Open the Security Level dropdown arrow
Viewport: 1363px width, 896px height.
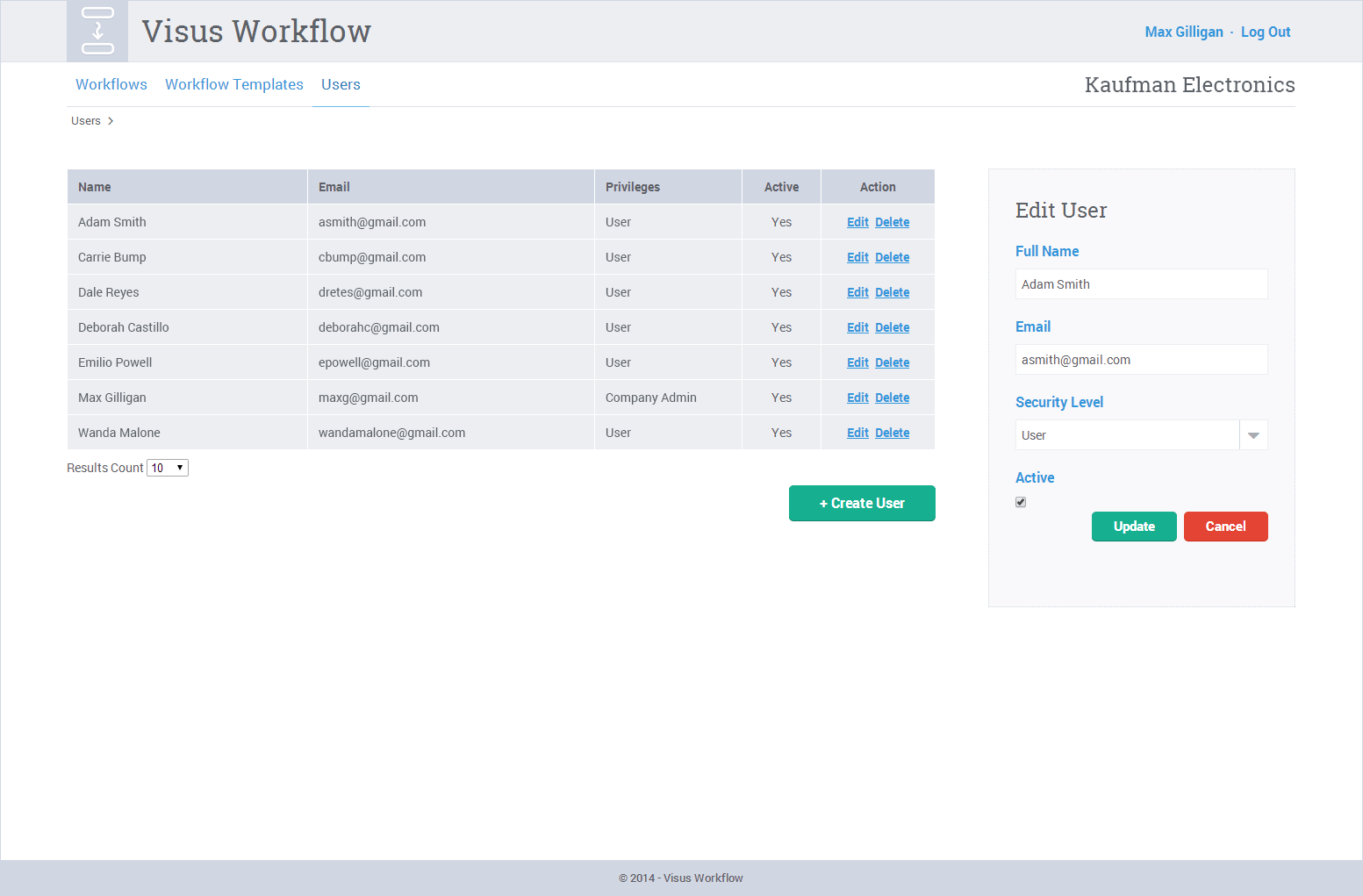pos(1253,435)
